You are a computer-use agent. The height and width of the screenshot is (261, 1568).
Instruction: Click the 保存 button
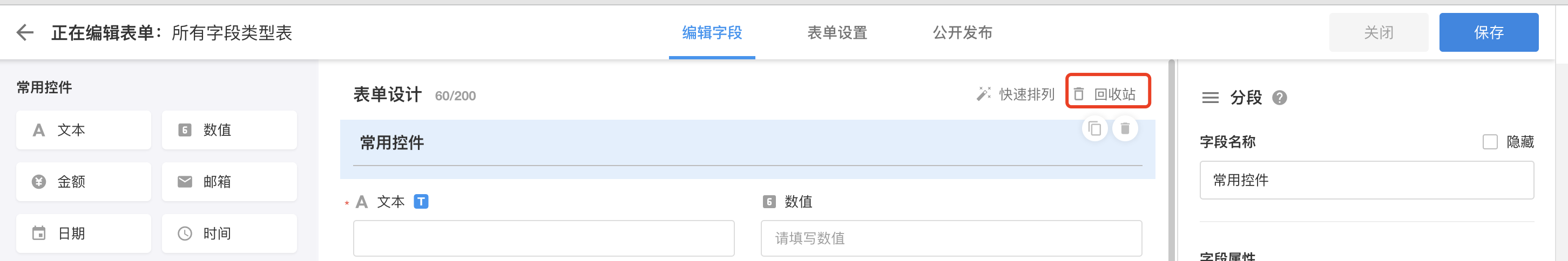tap(1488, 33)
